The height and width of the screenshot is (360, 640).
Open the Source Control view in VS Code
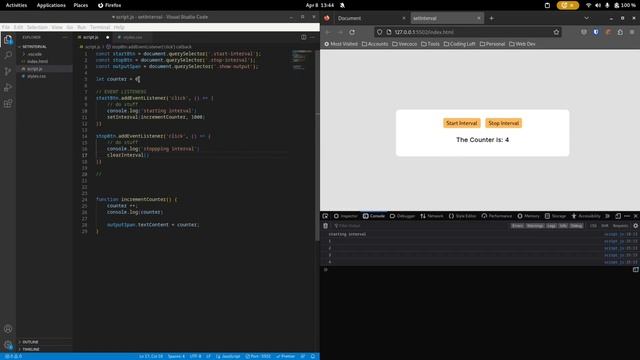click(8, 71)
